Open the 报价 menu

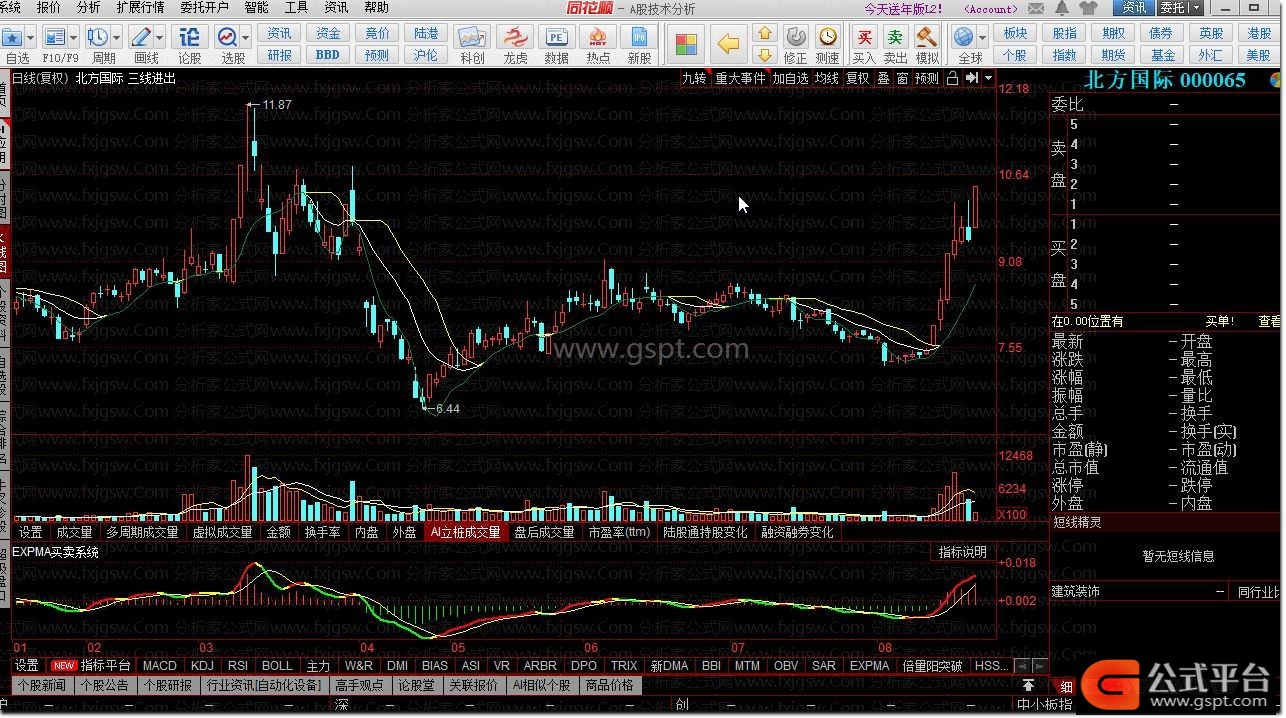pyautogui.click(x=48, y=8)
